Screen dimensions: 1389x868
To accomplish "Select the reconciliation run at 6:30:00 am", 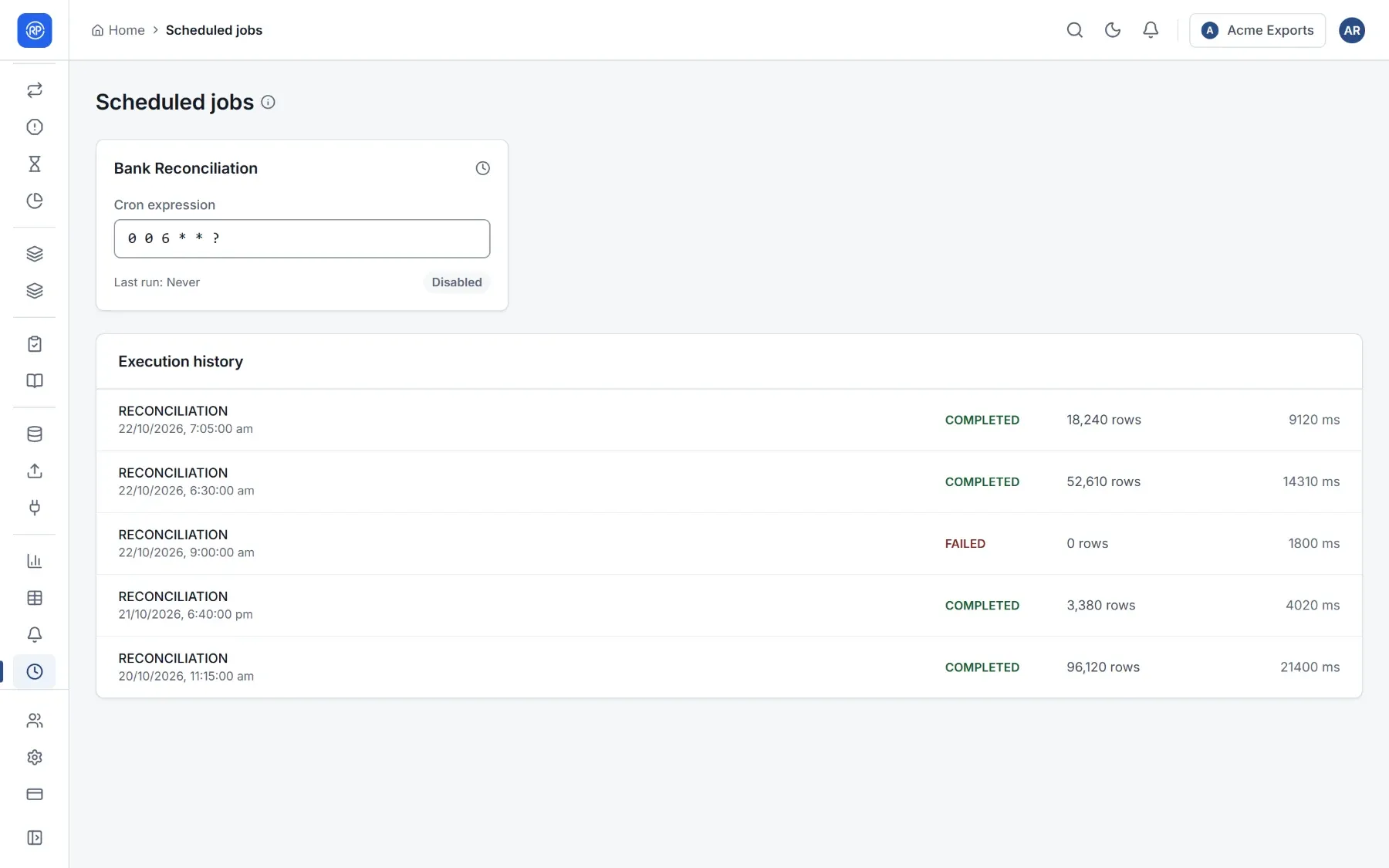I will click(728, 481).
